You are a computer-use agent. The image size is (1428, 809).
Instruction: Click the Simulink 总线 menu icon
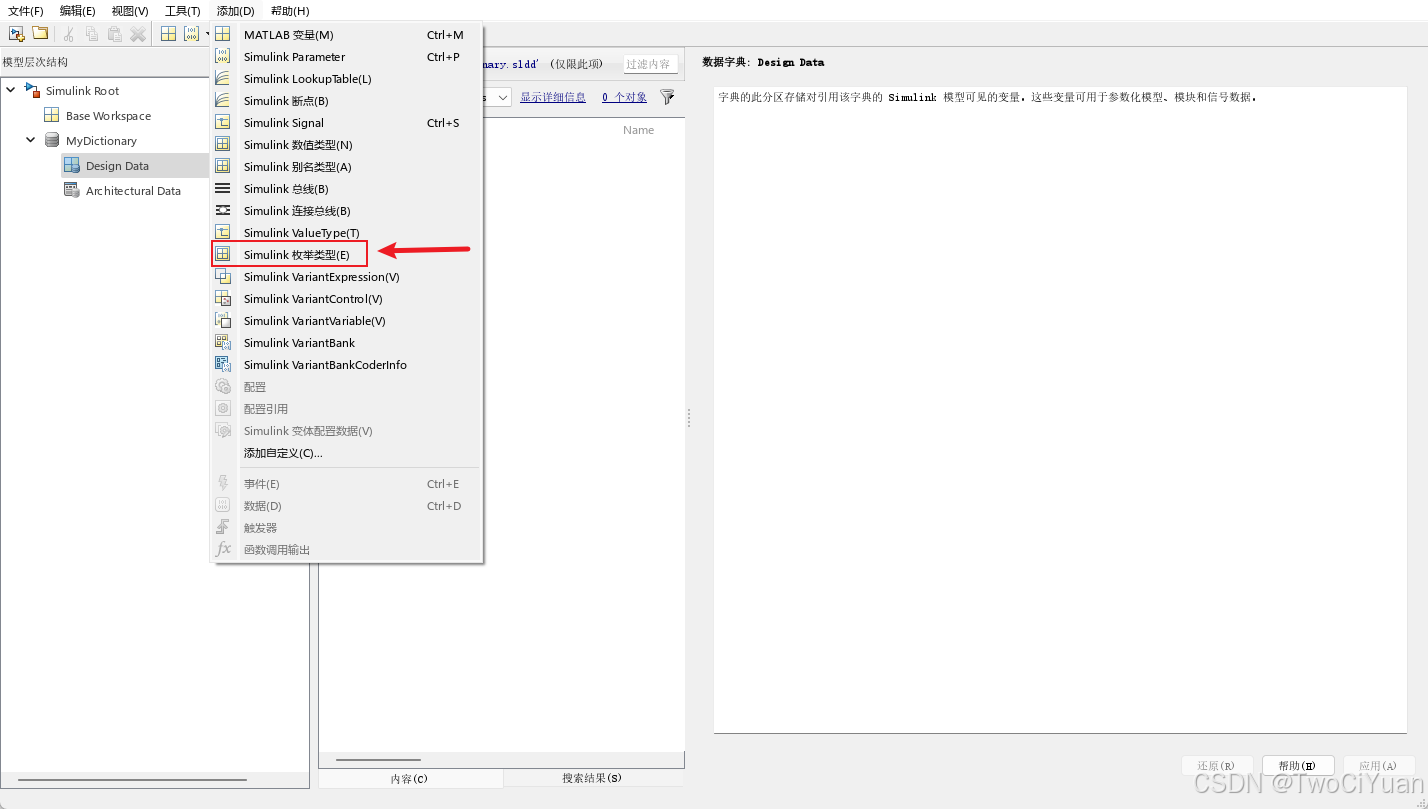tap(223, 188)
